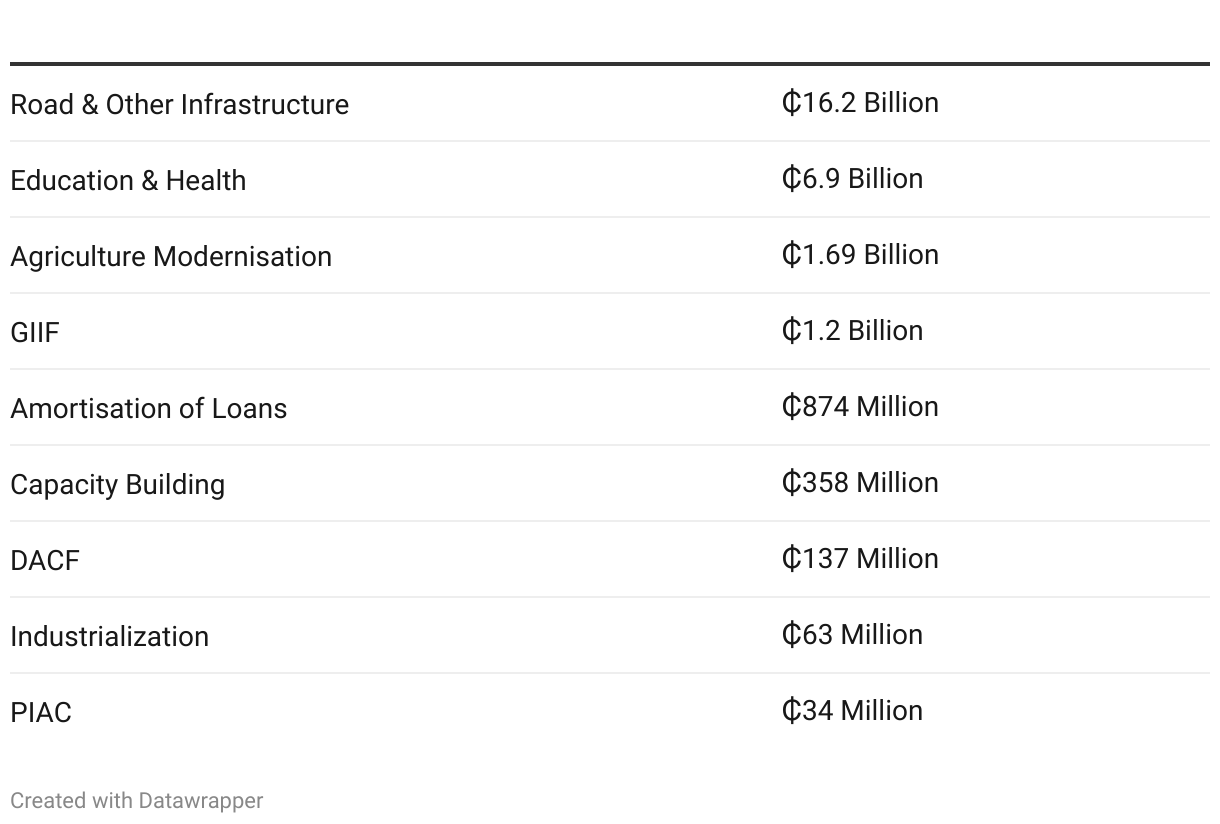This screenshot has width=1220, height=824.
Task: Click the ₵6.9 Billion amount
Action: point(852,179)
